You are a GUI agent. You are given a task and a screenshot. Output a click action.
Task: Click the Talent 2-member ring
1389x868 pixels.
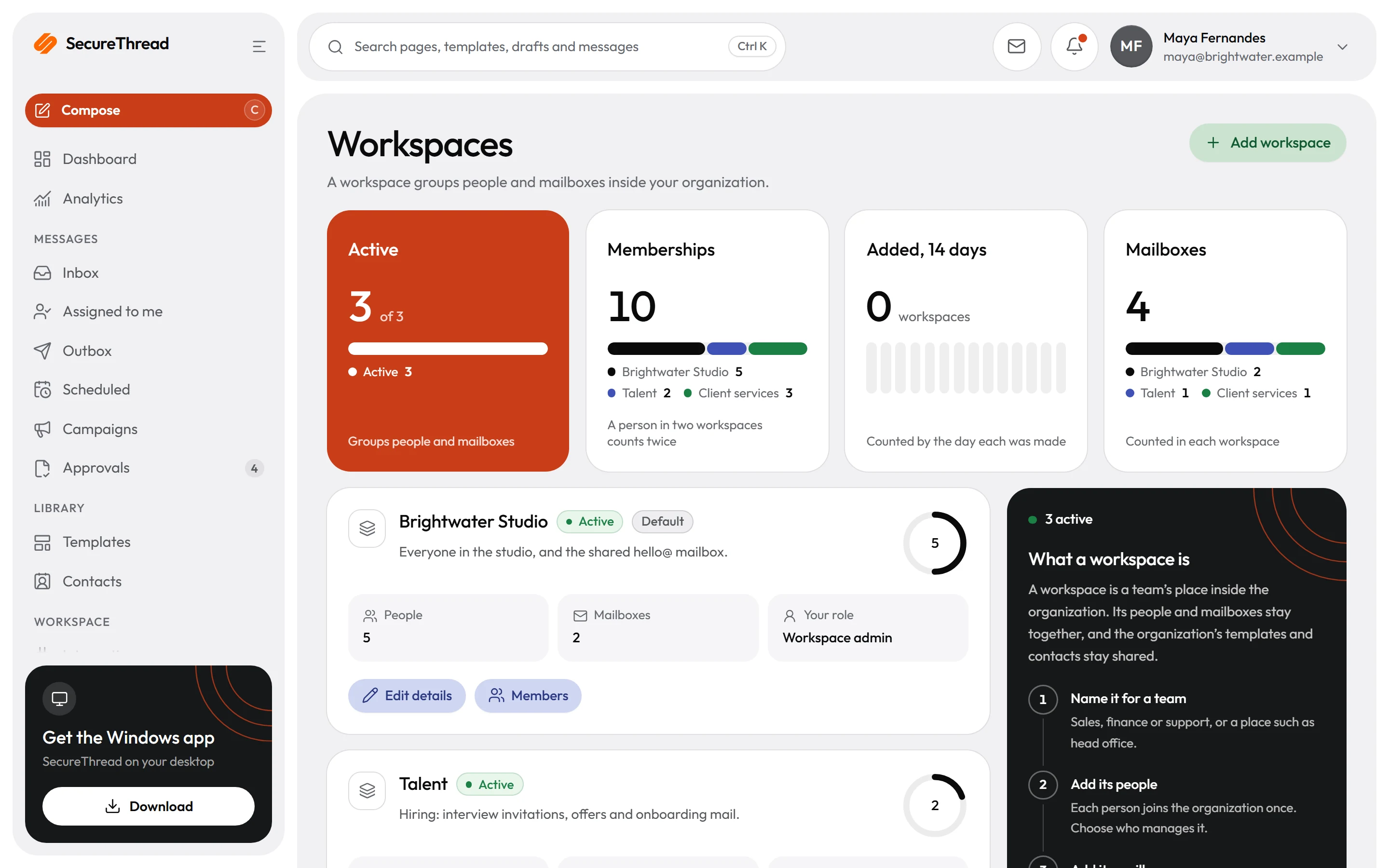[x=934, y=805]
